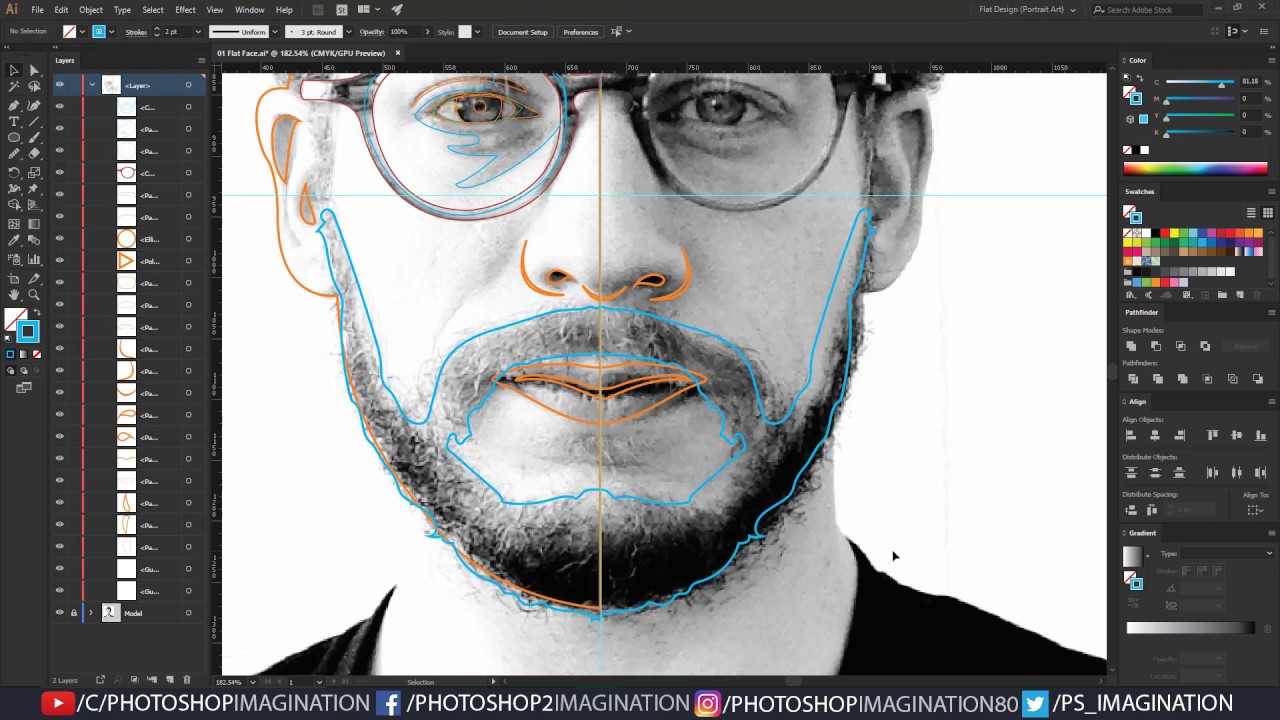Pick a color from the spectrum bar
Image resolution: width=1280 pixels, height=720 pixels.
pos(1195,169)
